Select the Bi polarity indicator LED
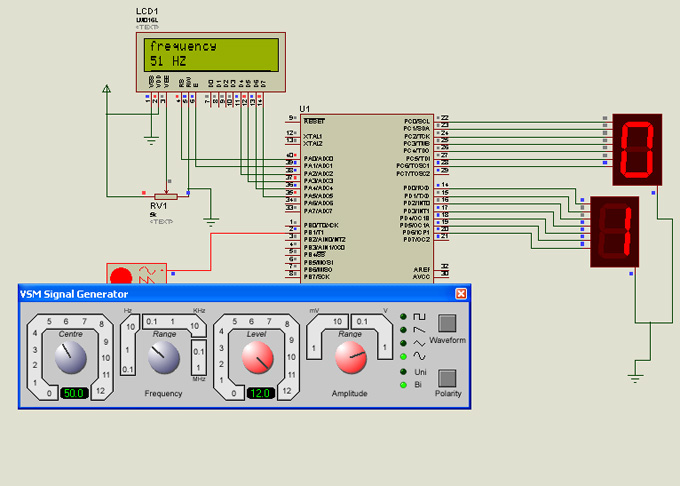Screen dimensions: 680x486 [403, 384]
